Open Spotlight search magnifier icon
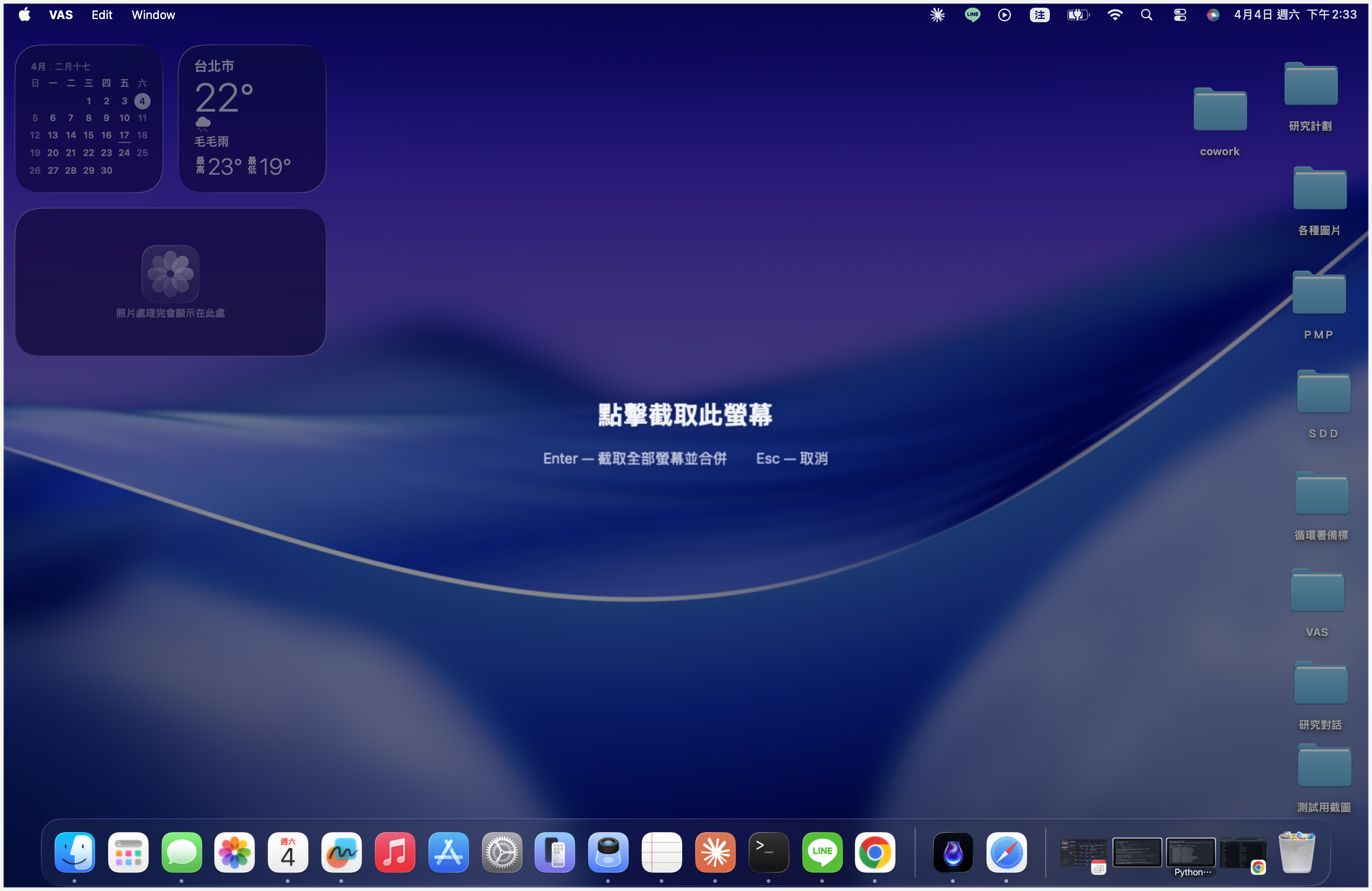The width and height of the screenshot is (1372, 891). (x=1146, y=15)
